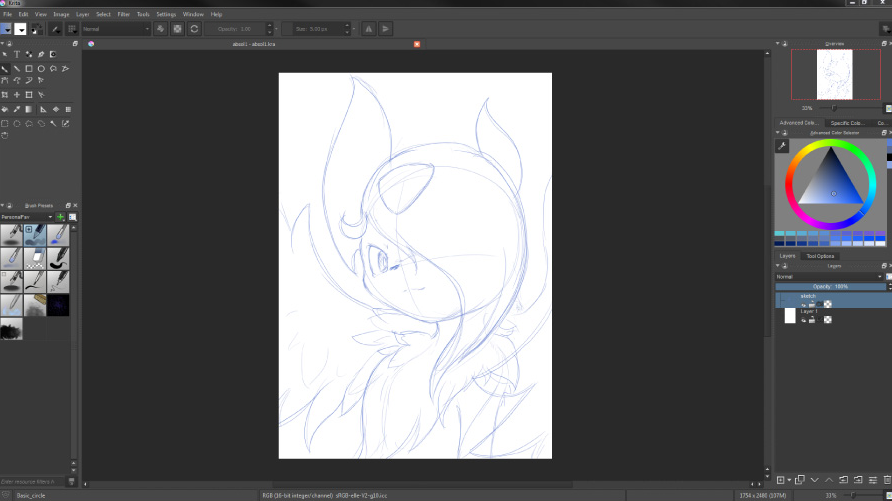Toggle visibility of Layer 1
The width and height of the screenshot is (892, 501).
(803, 320)
